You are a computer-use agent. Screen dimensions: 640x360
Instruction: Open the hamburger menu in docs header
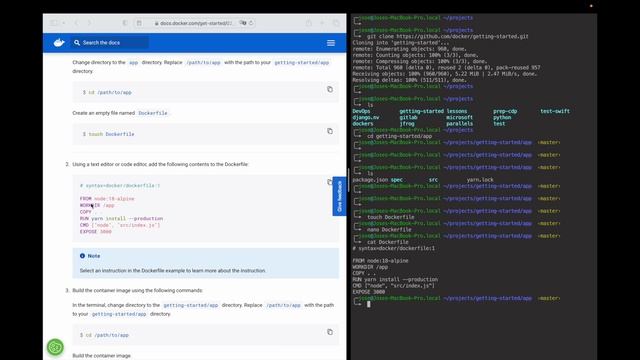tap(331, 43)
